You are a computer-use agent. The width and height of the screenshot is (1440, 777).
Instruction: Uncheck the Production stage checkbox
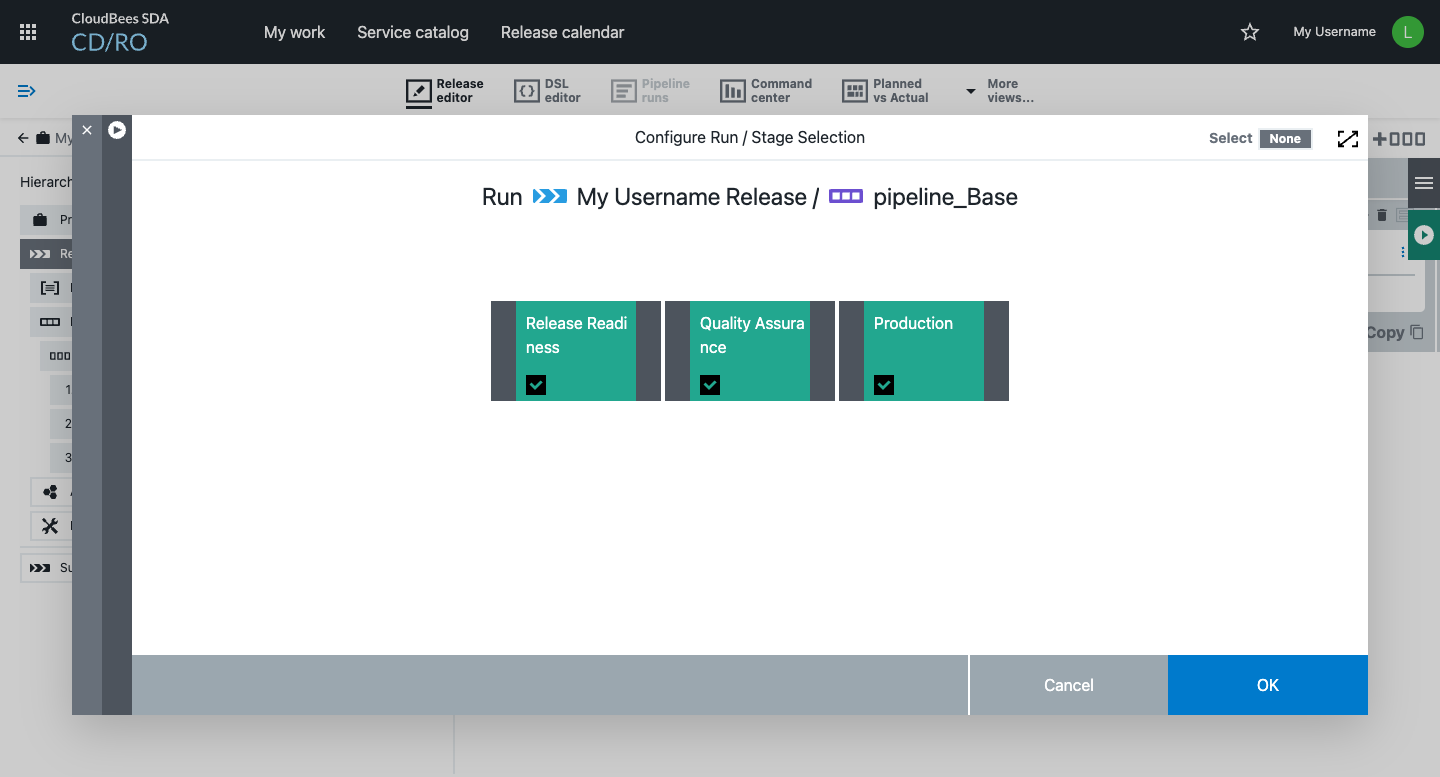click(884, 385)
